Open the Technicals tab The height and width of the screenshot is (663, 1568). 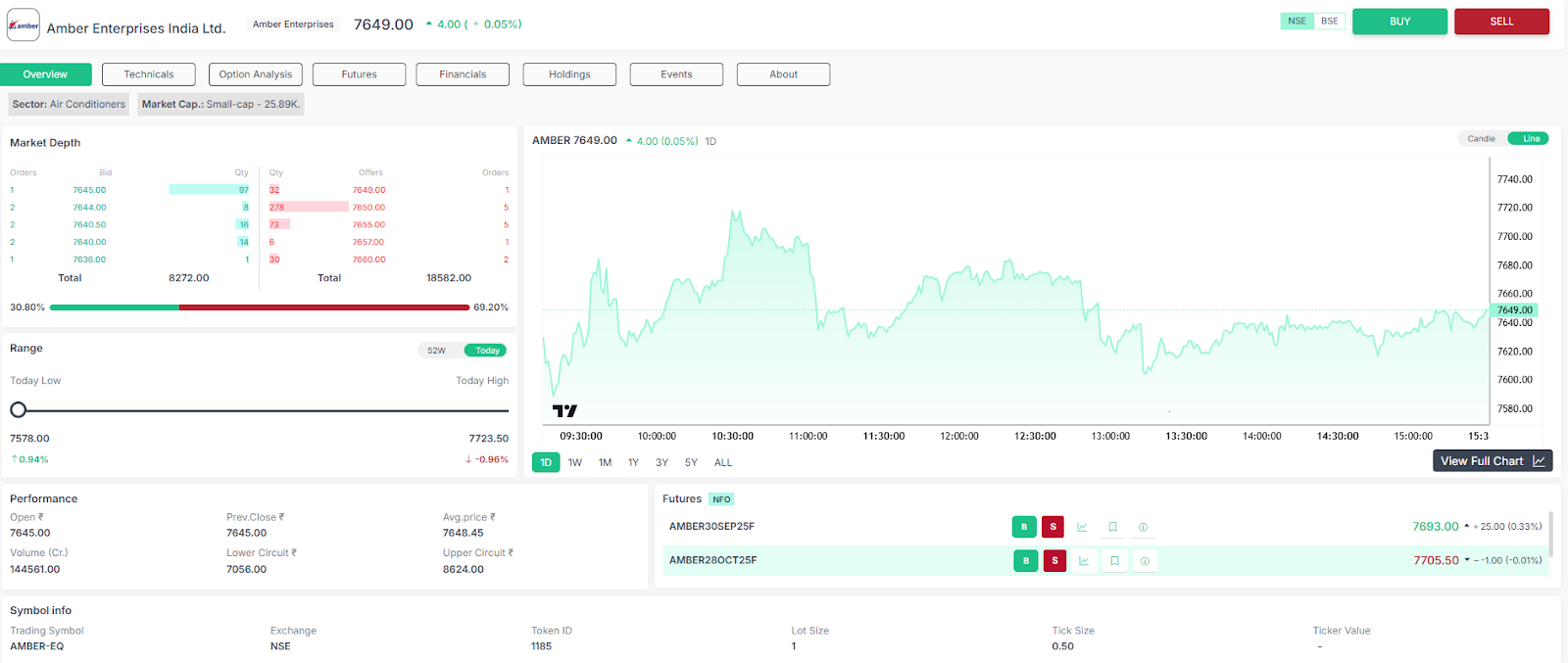149,74
